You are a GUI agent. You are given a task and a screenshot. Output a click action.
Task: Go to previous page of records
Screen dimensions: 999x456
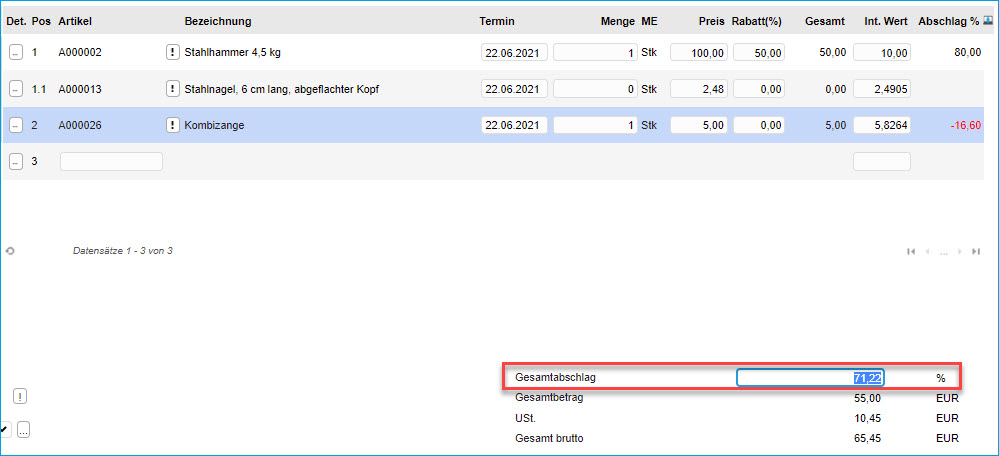click(x=928, y=252)
